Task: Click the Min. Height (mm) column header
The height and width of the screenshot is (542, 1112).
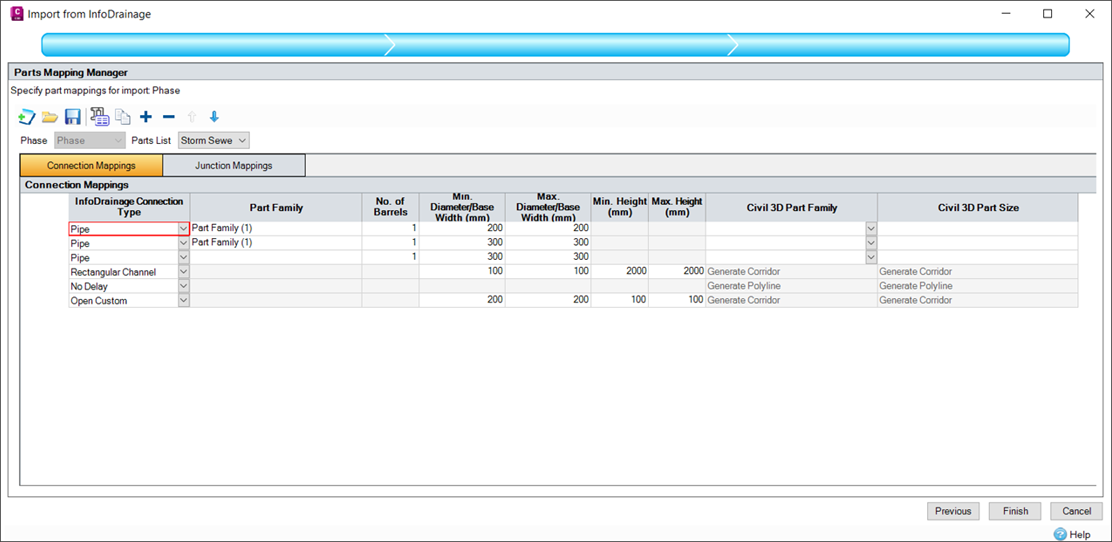Action: (620, 207)
